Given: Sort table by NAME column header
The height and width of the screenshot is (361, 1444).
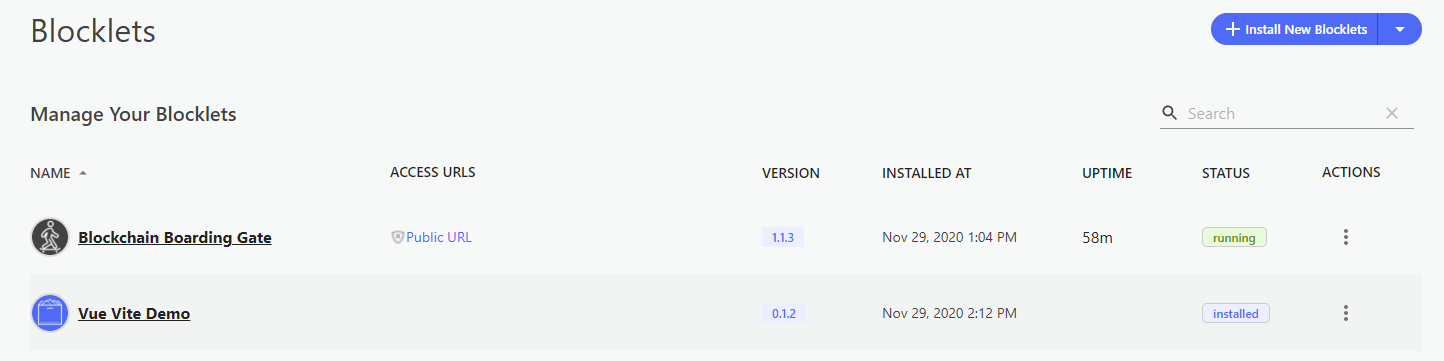Looking at the screenshot, I should pyautogui.click(x=50, y=173).
